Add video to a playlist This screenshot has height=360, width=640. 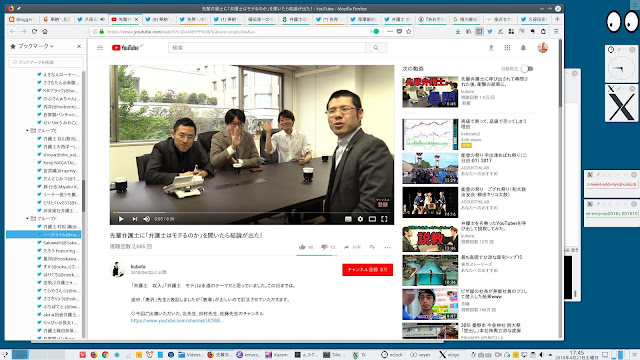(372, 247)
